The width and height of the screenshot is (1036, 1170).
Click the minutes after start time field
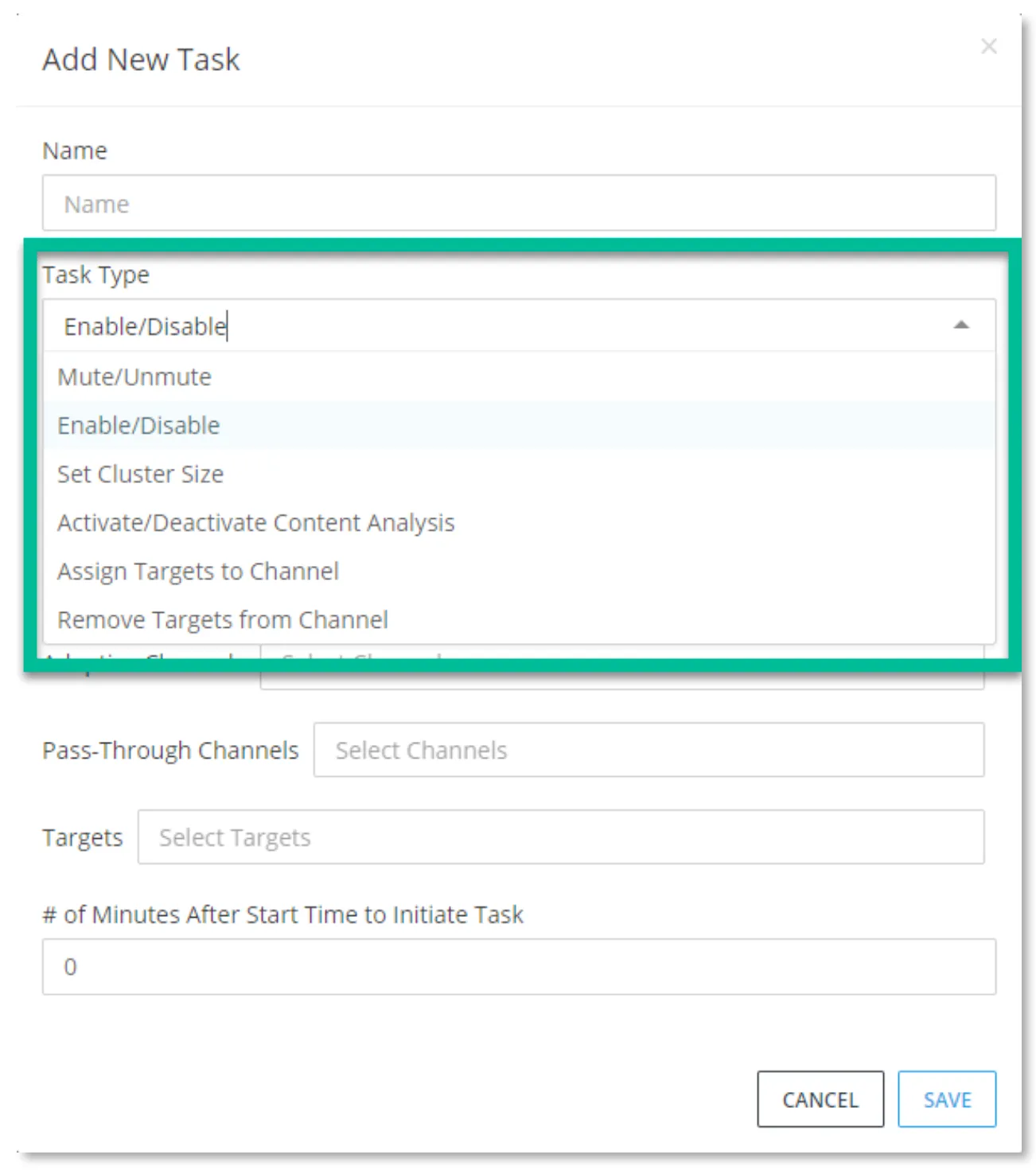pos(519,966)
